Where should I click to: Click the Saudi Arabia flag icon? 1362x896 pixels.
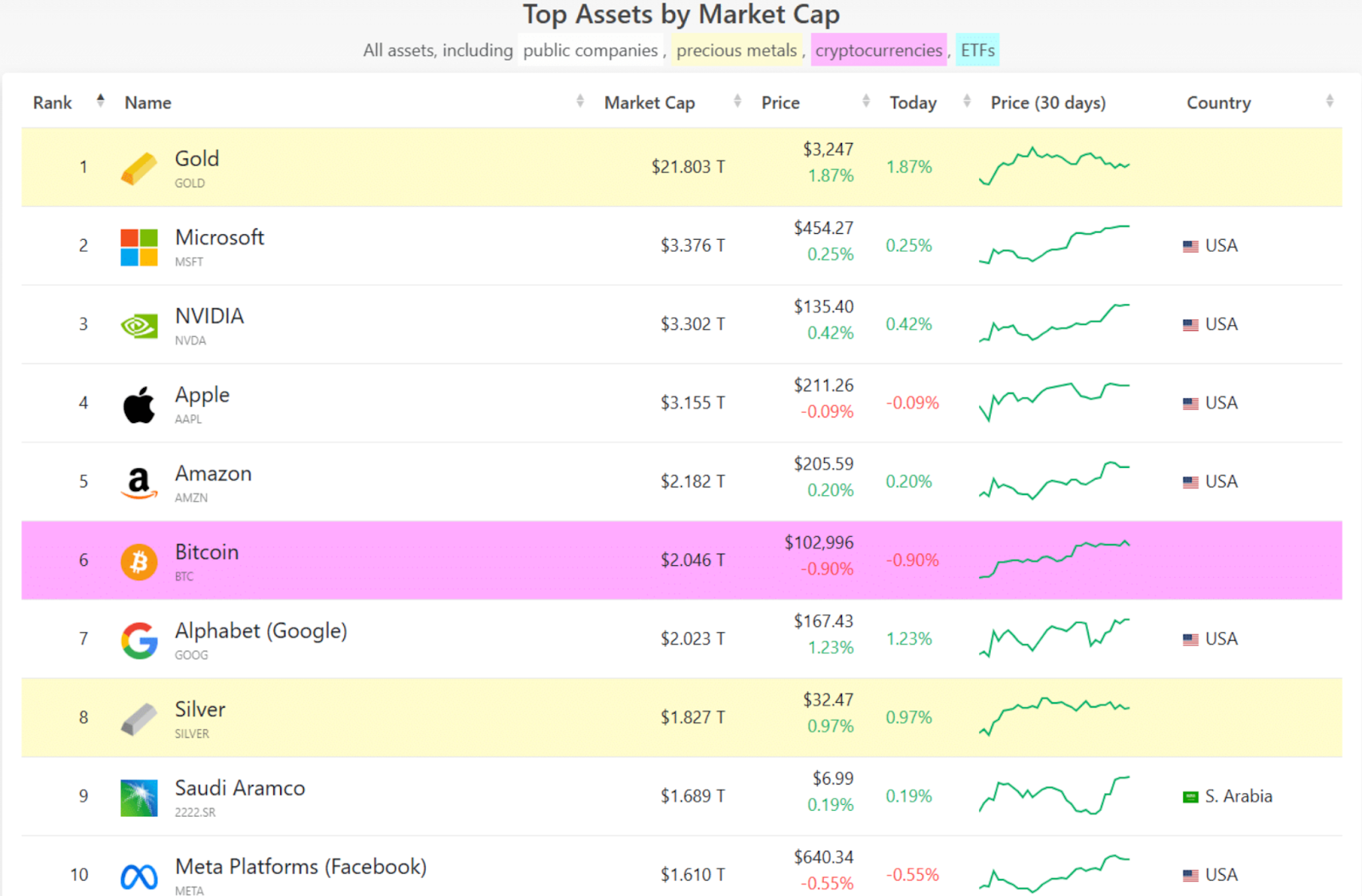pyautogui.click(x=1190, y=797)
